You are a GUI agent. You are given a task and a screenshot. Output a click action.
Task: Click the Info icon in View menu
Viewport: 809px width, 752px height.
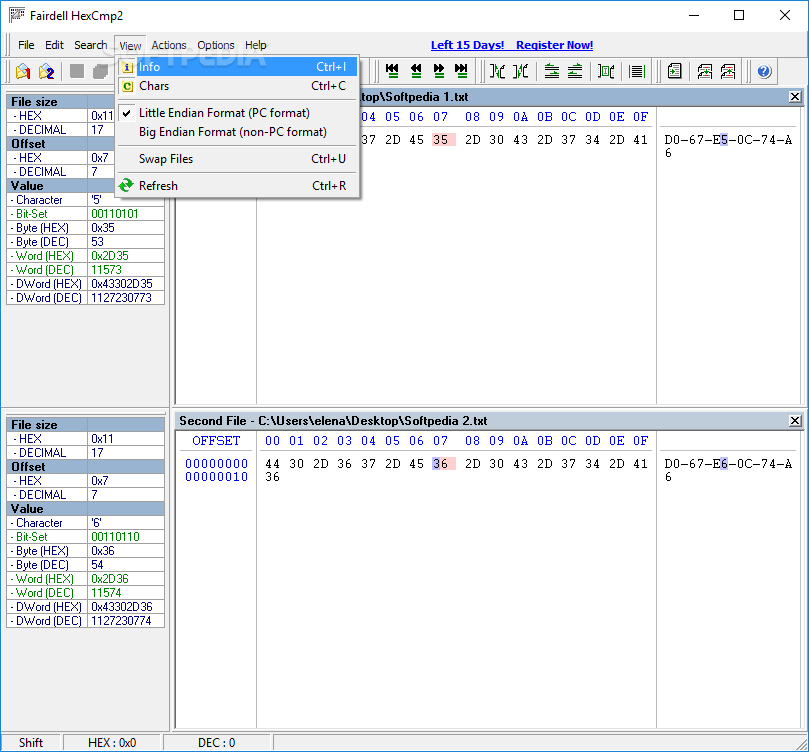point(127,67)
